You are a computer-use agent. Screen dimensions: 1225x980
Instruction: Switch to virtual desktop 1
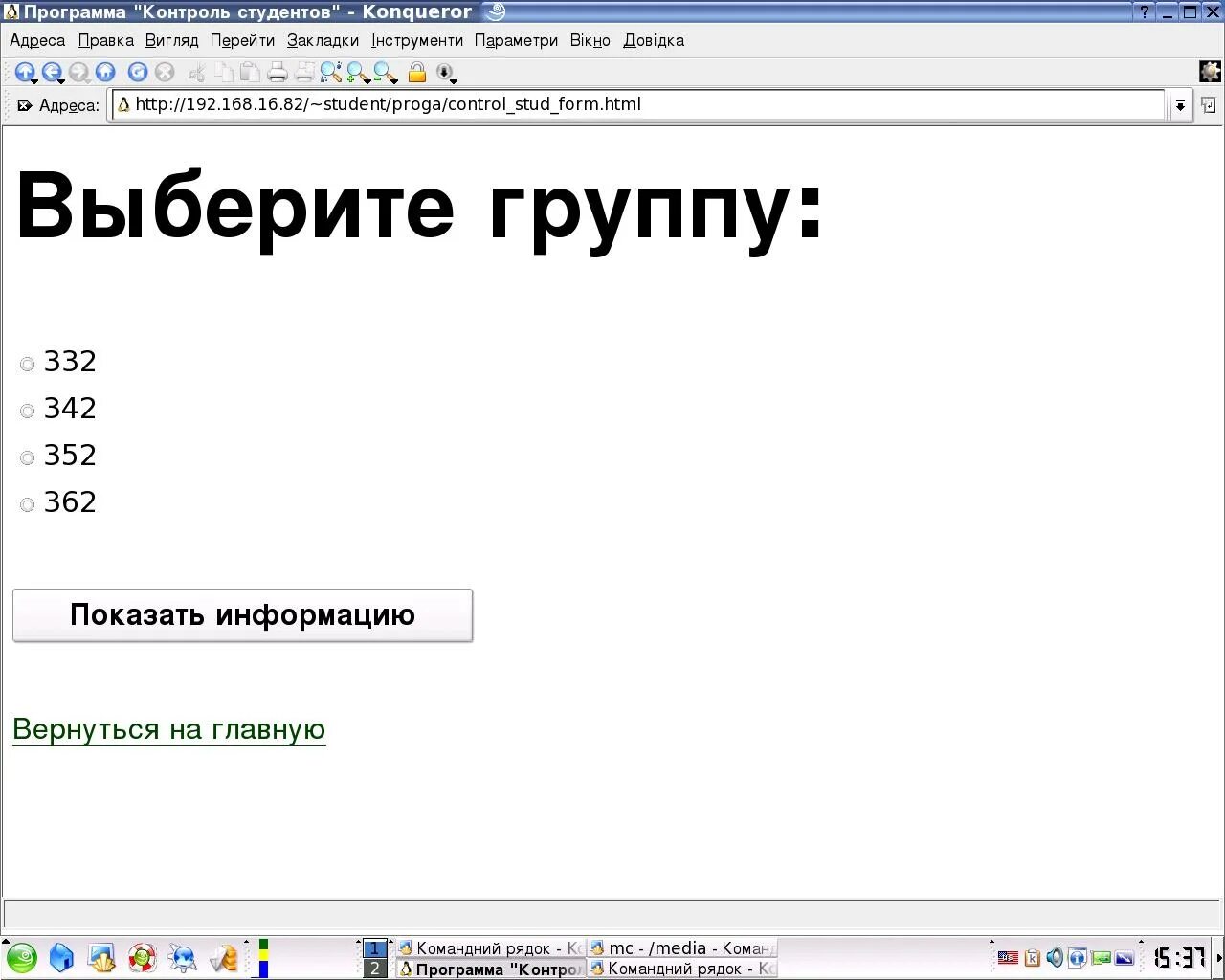pos(374,948)
